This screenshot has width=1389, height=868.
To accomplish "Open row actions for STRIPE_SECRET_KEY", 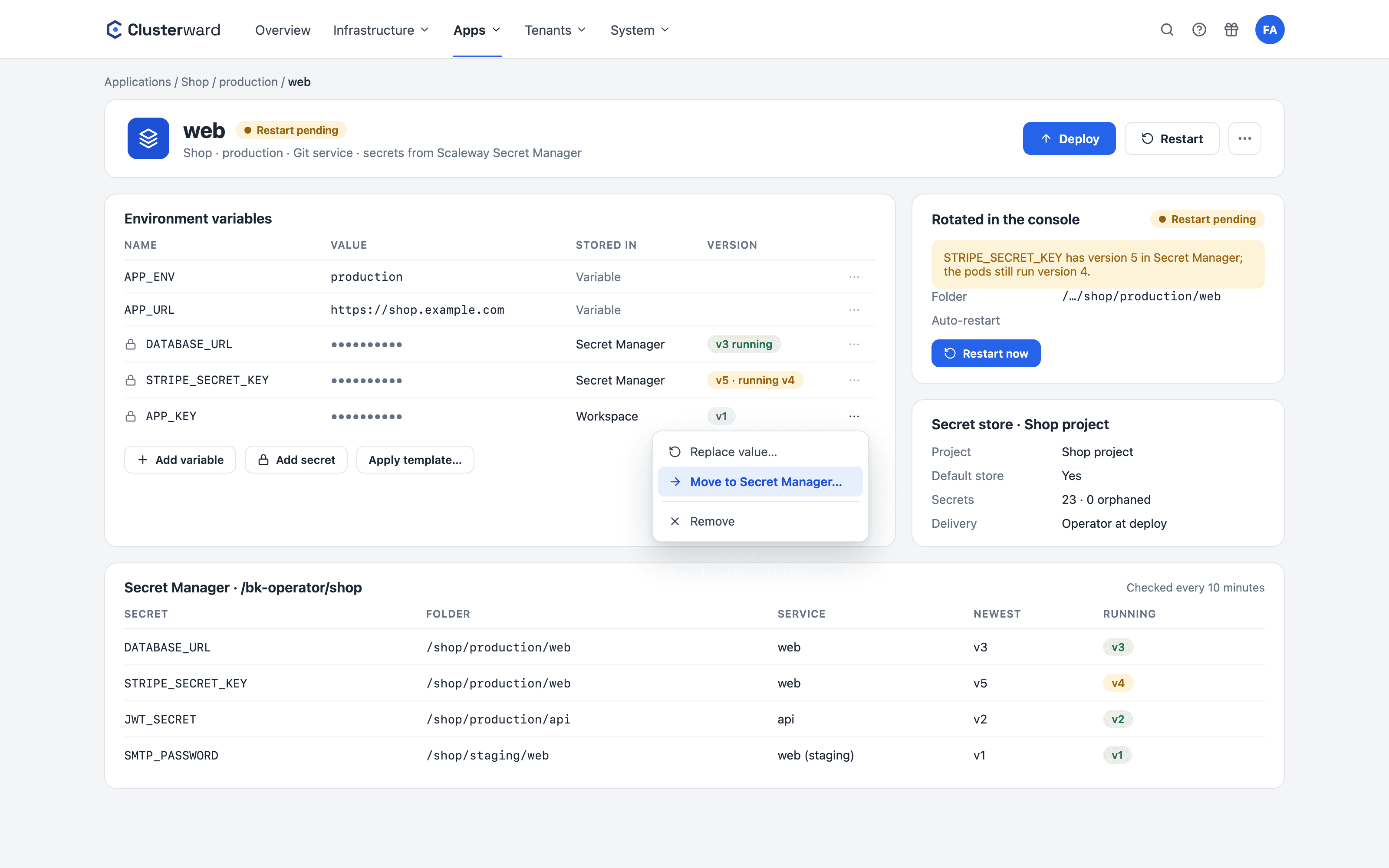I will pos(854,380).
